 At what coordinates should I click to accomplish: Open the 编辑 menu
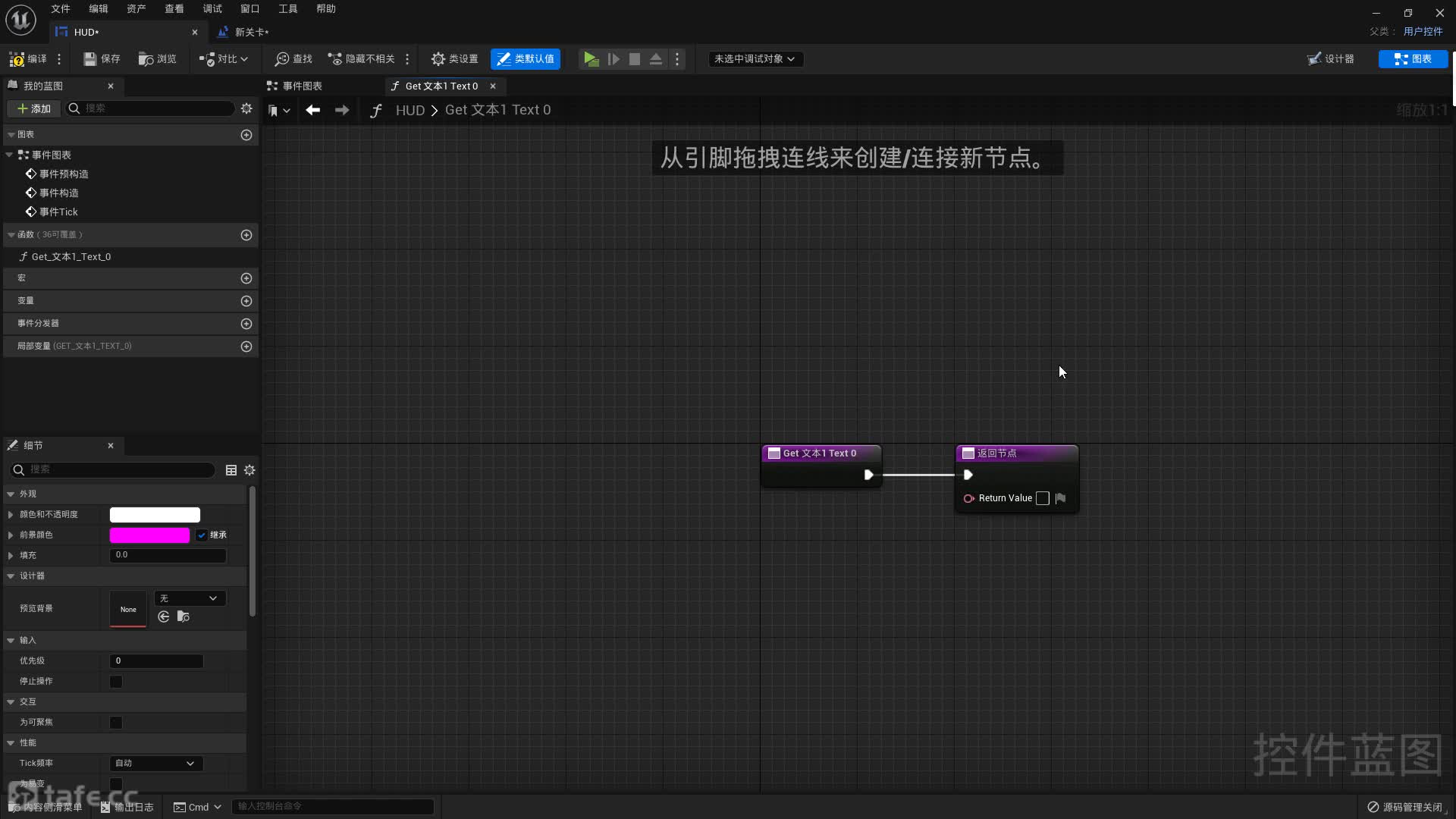click(99, 8)
